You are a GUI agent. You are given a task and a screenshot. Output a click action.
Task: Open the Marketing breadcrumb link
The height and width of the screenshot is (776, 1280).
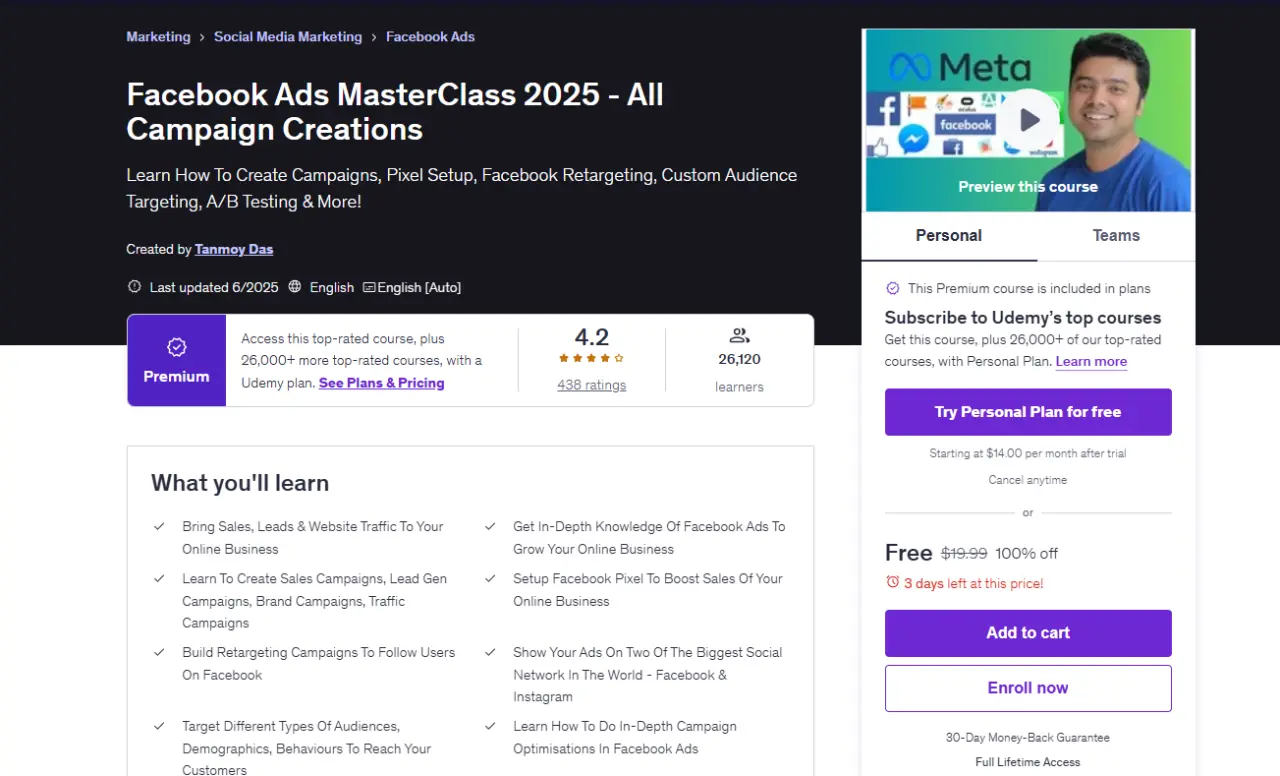[158, 37]
